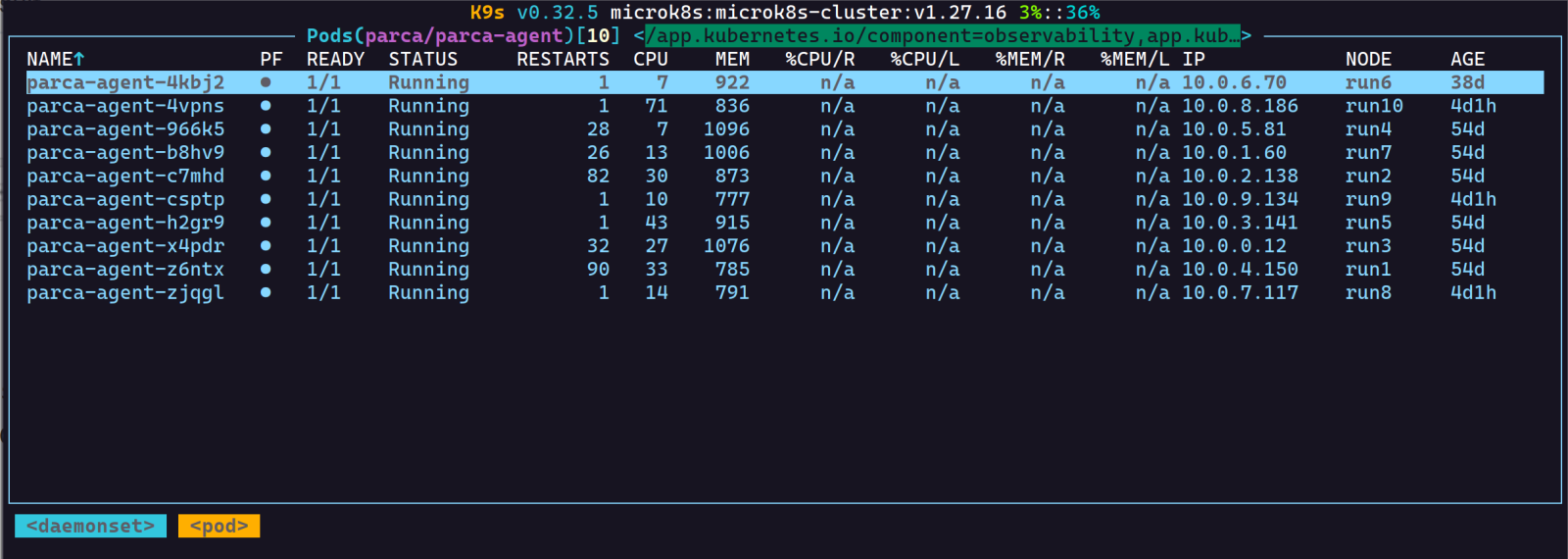
Task: Sort by the RESTARTS column header
Action: click(x=563, y=59)
